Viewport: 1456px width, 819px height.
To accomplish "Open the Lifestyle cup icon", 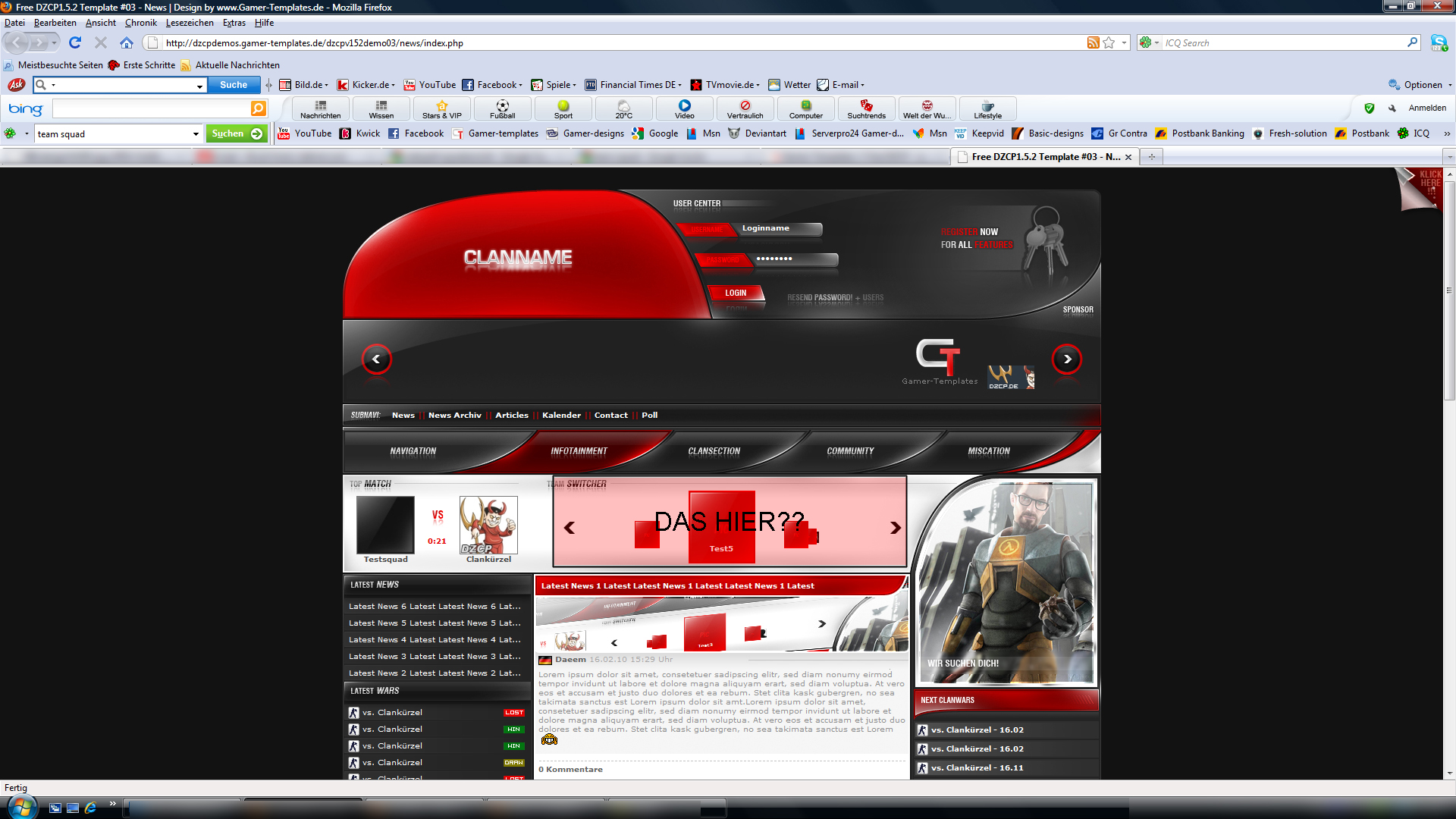I will tap(988, 106).
